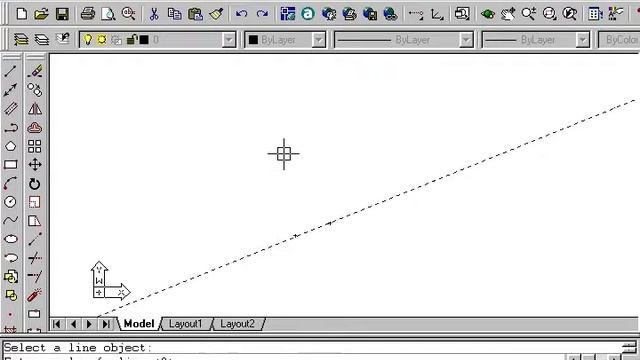Screen dimensions: 640x360
Task: Select the Line draw tool
Action: click(11, 71)
